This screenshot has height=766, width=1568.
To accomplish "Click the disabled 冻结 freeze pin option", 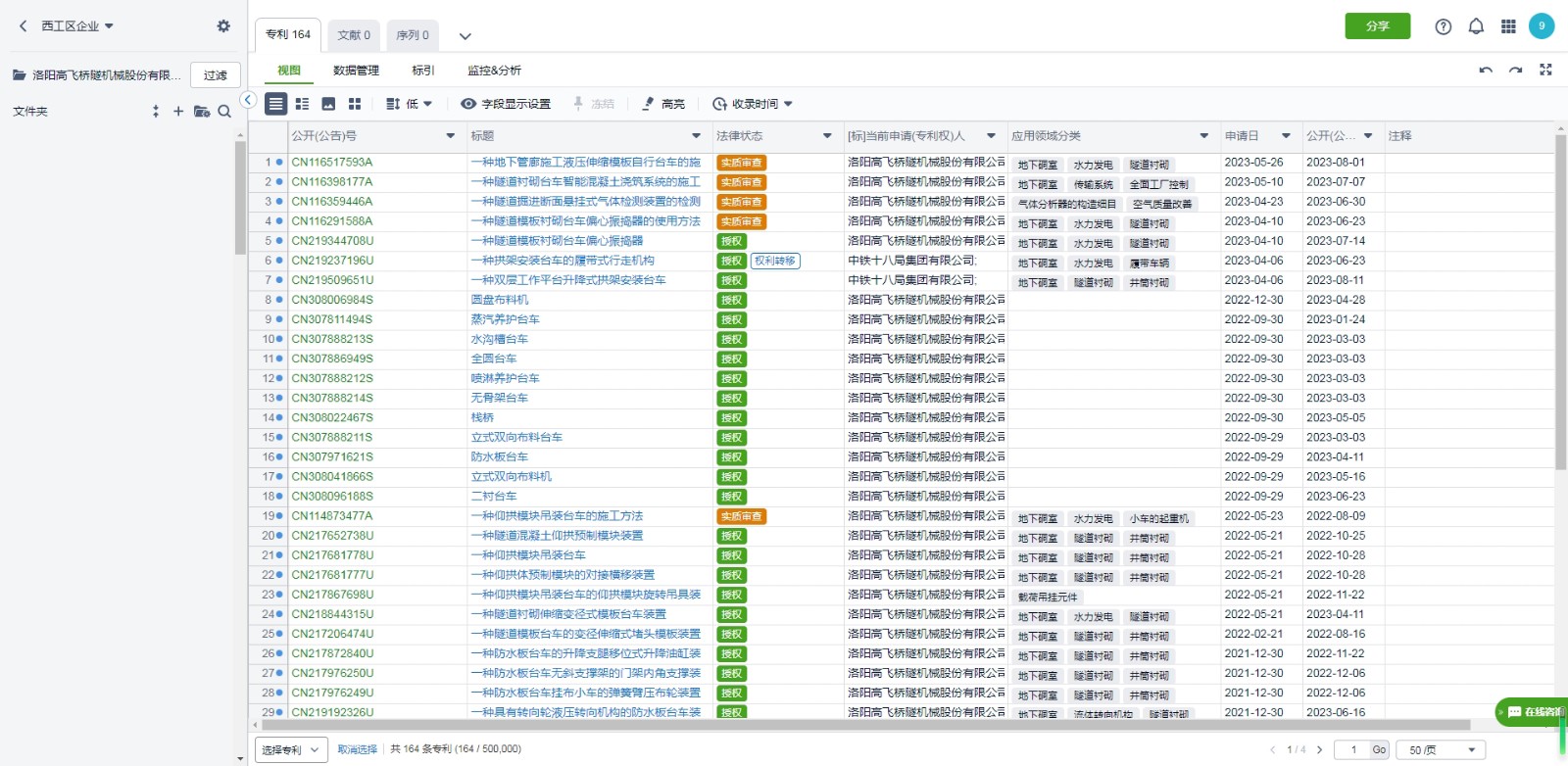I will click(x=594, y=104).
